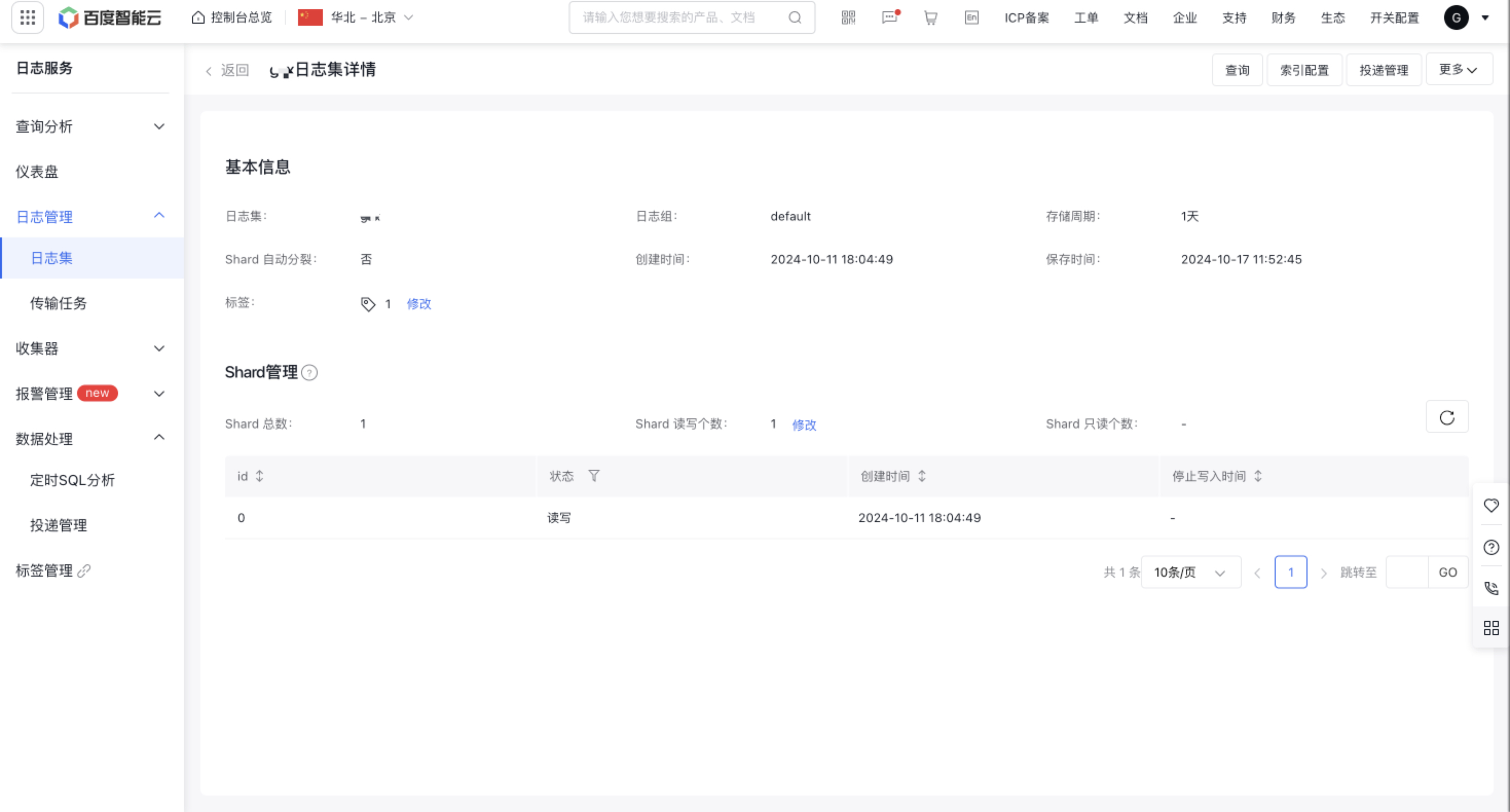Open the QR code icon
Image resolution: width=1510 pixels, height=812 pixels.
click(848, 17)
